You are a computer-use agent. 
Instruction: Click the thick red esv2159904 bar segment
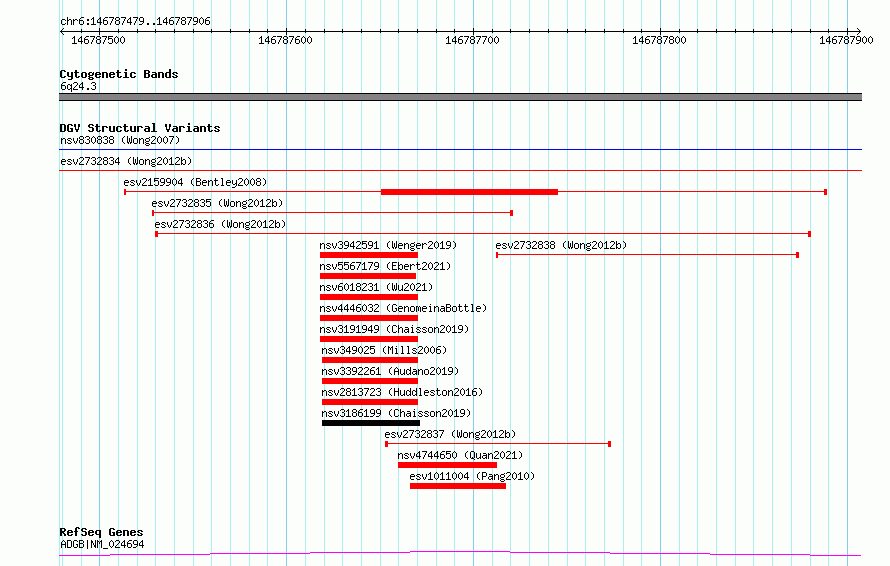click(x=469, y=192)
